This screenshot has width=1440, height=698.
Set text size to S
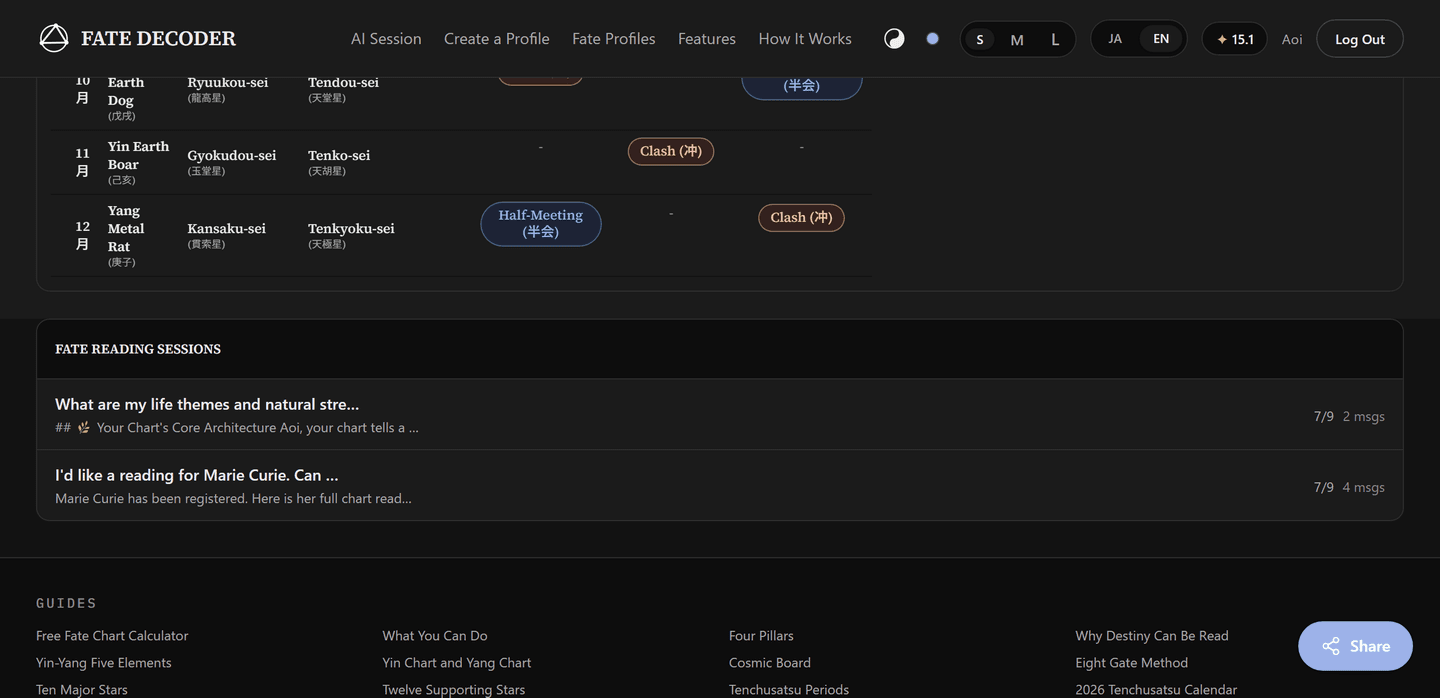coord(979,39)
